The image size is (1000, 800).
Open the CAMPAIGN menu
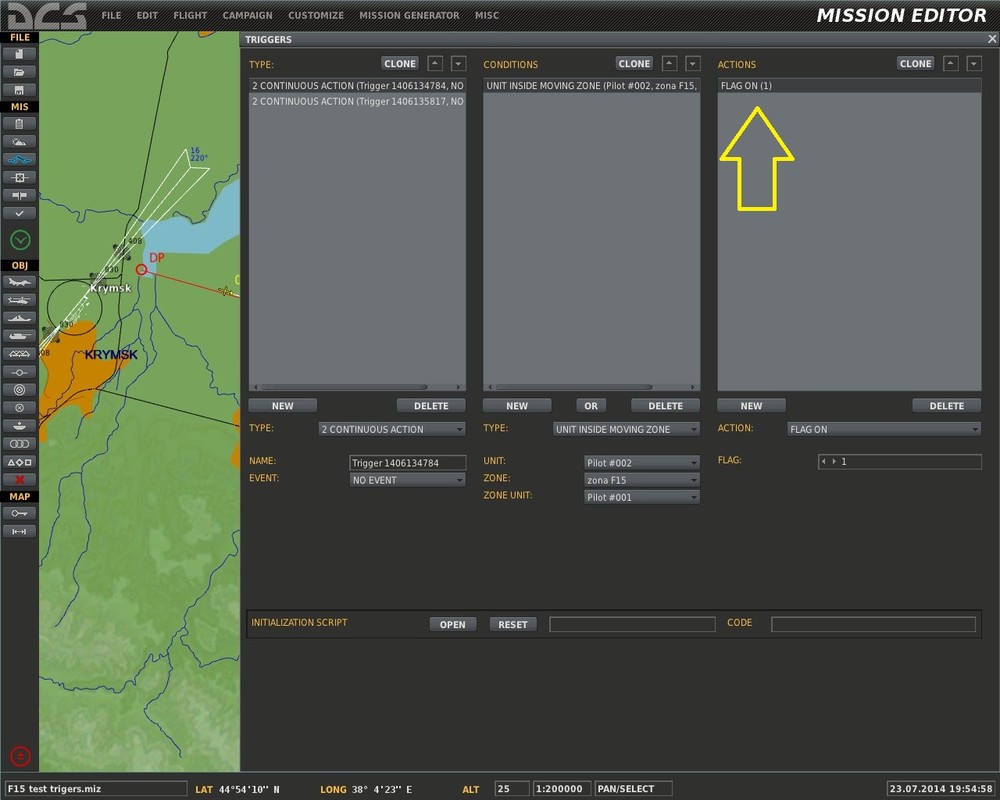tap(247, 16)
